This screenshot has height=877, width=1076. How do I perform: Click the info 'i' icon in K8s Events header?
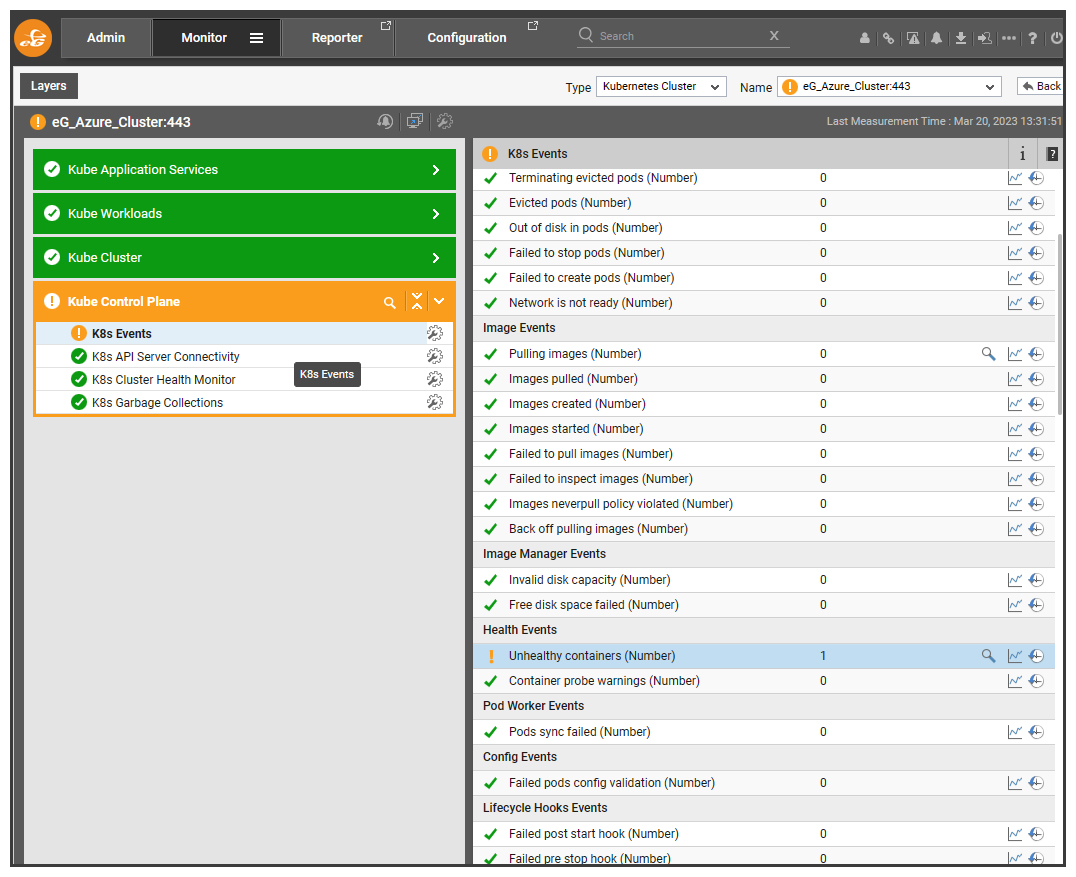1022,154
